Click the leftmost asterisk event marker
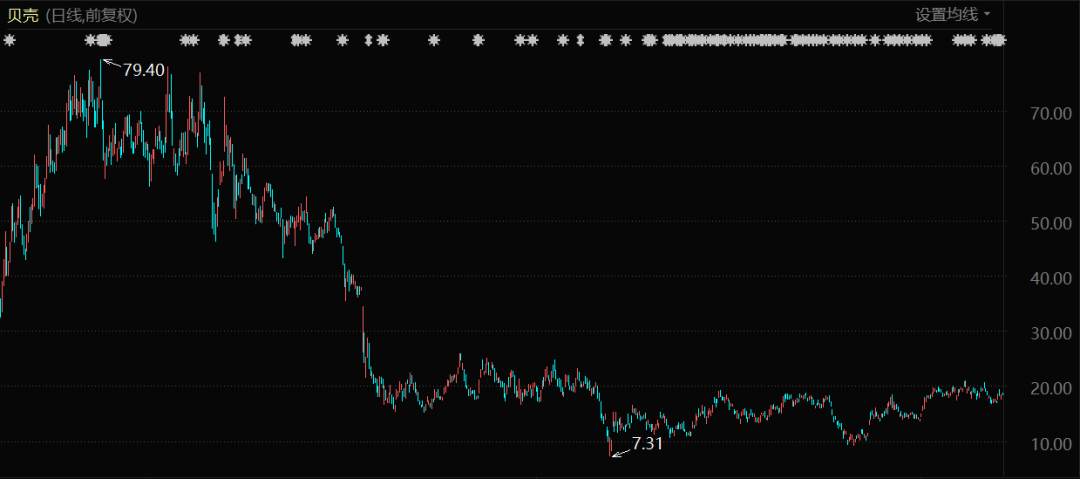The width and height of the screenshot is (1080, 479). pyautogui.click(x=9, y=40)
